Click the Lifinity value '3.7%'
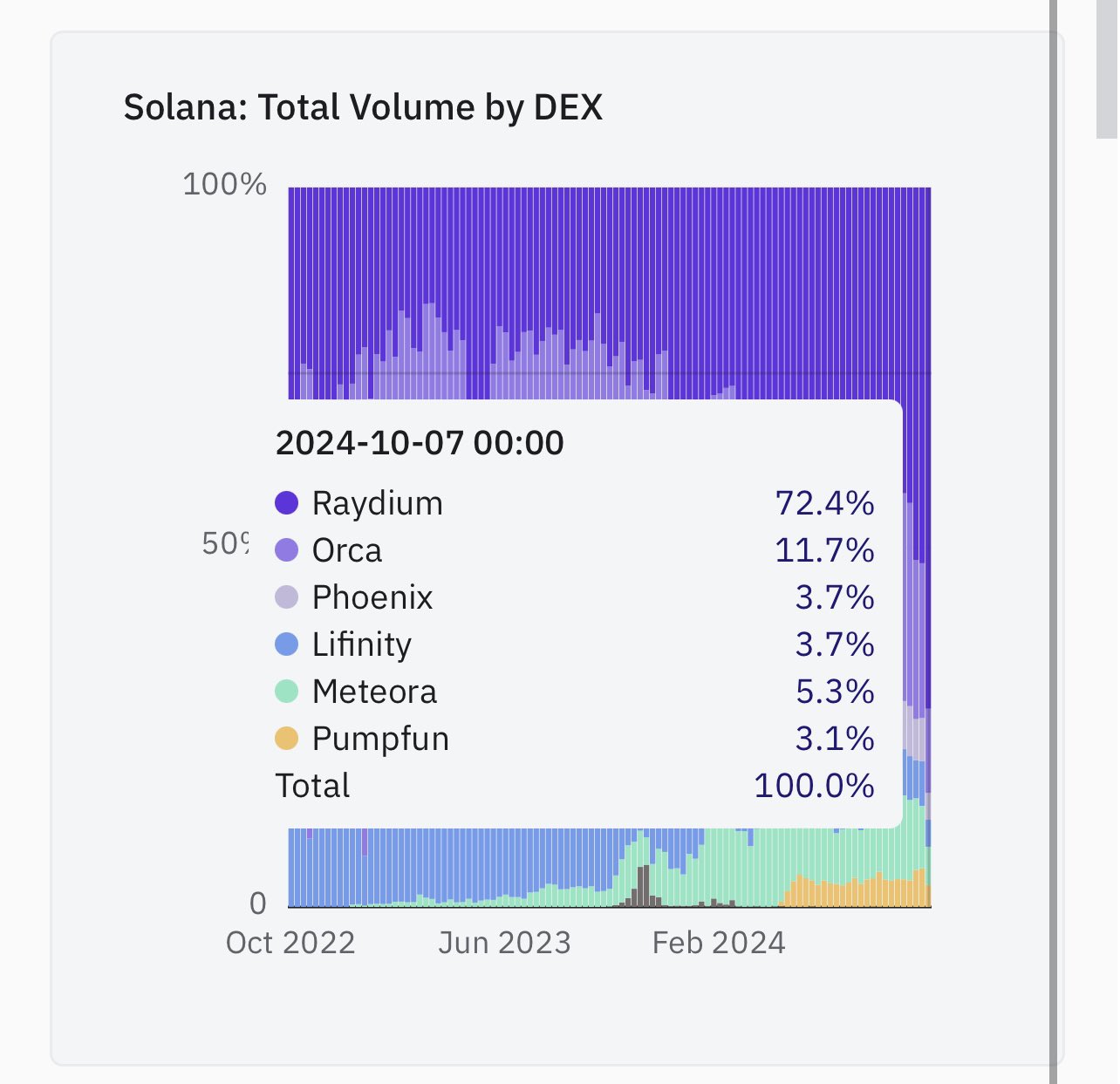 (835, 645)
